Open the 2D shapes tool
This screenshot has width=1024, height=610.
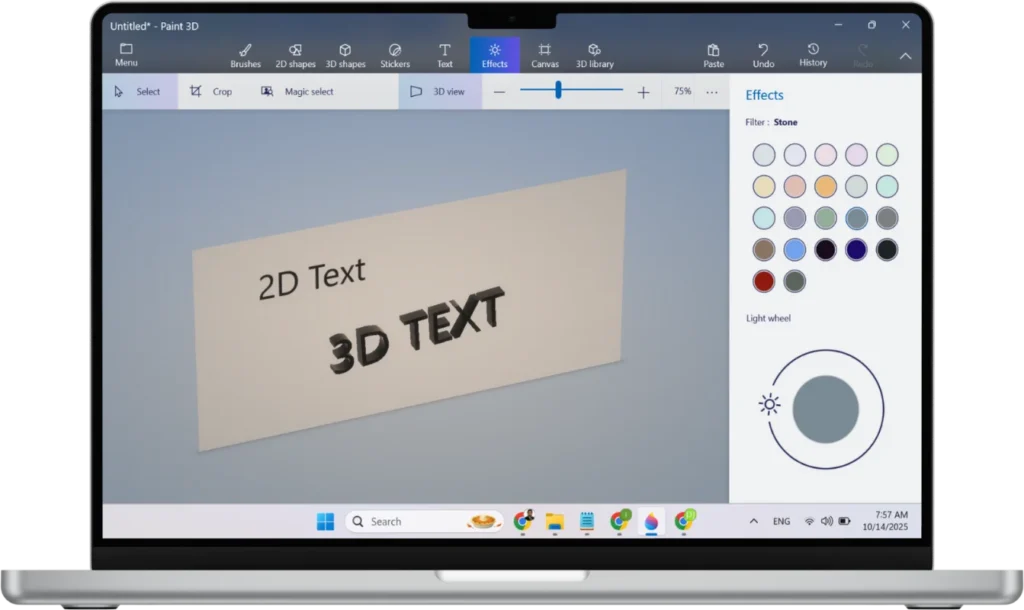(x=295, y=55)
